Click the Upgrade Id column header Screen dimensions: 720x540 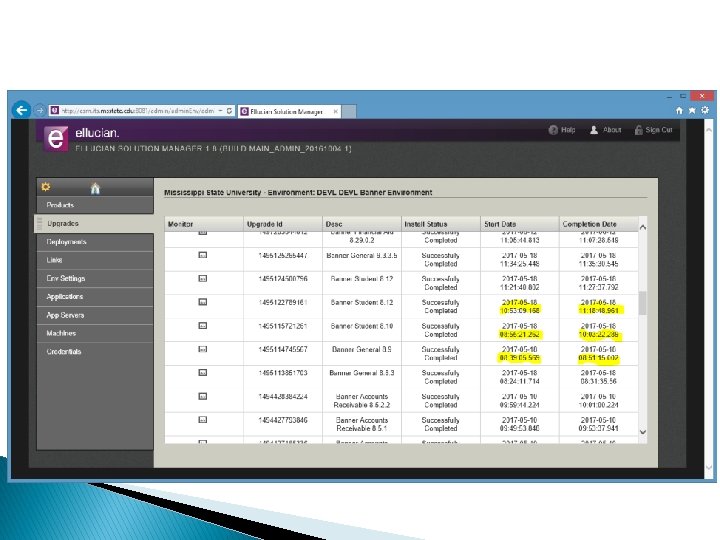283,224
